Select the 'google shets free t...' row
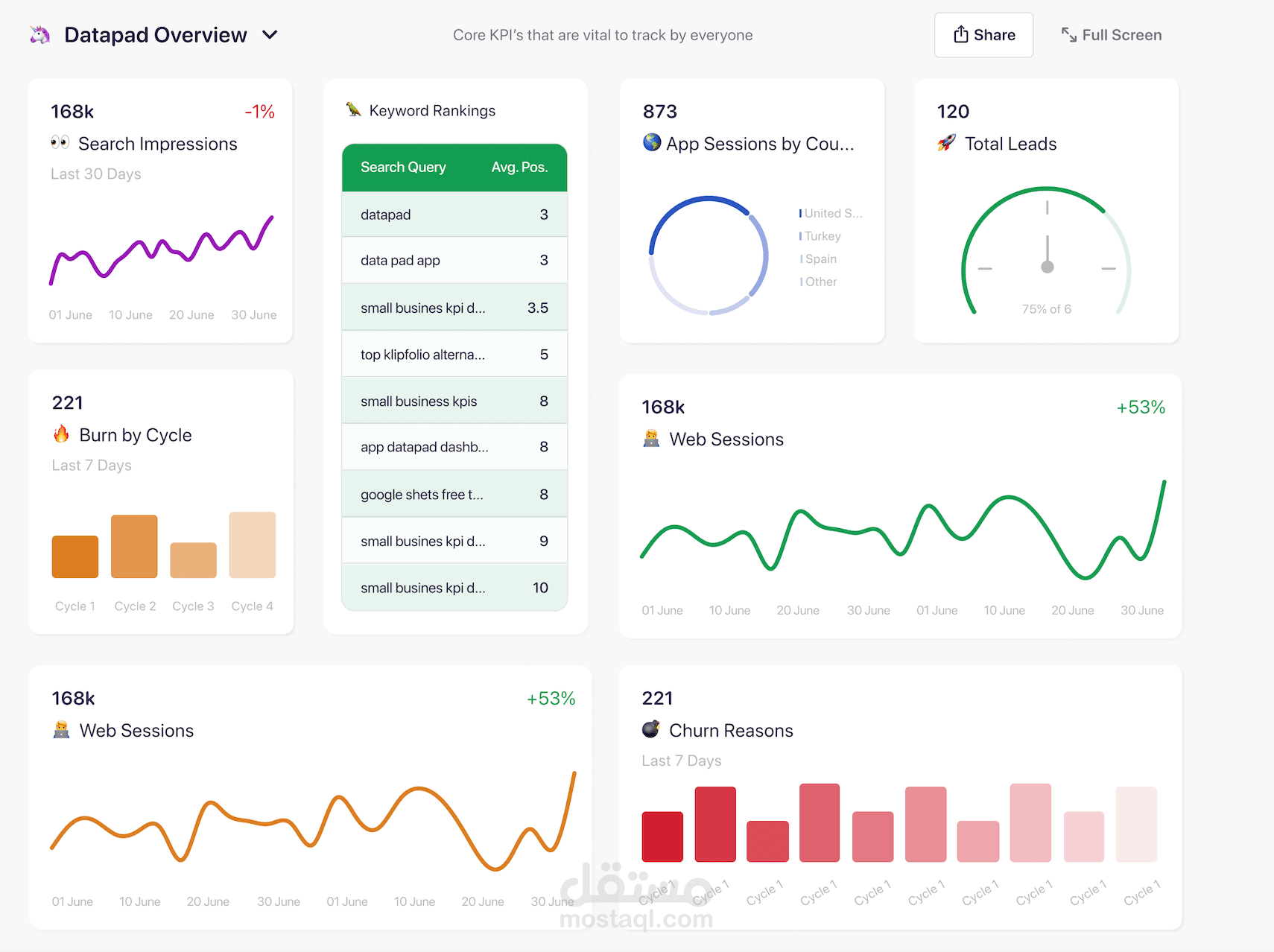1274x952 pixels. tap(454, 495)
